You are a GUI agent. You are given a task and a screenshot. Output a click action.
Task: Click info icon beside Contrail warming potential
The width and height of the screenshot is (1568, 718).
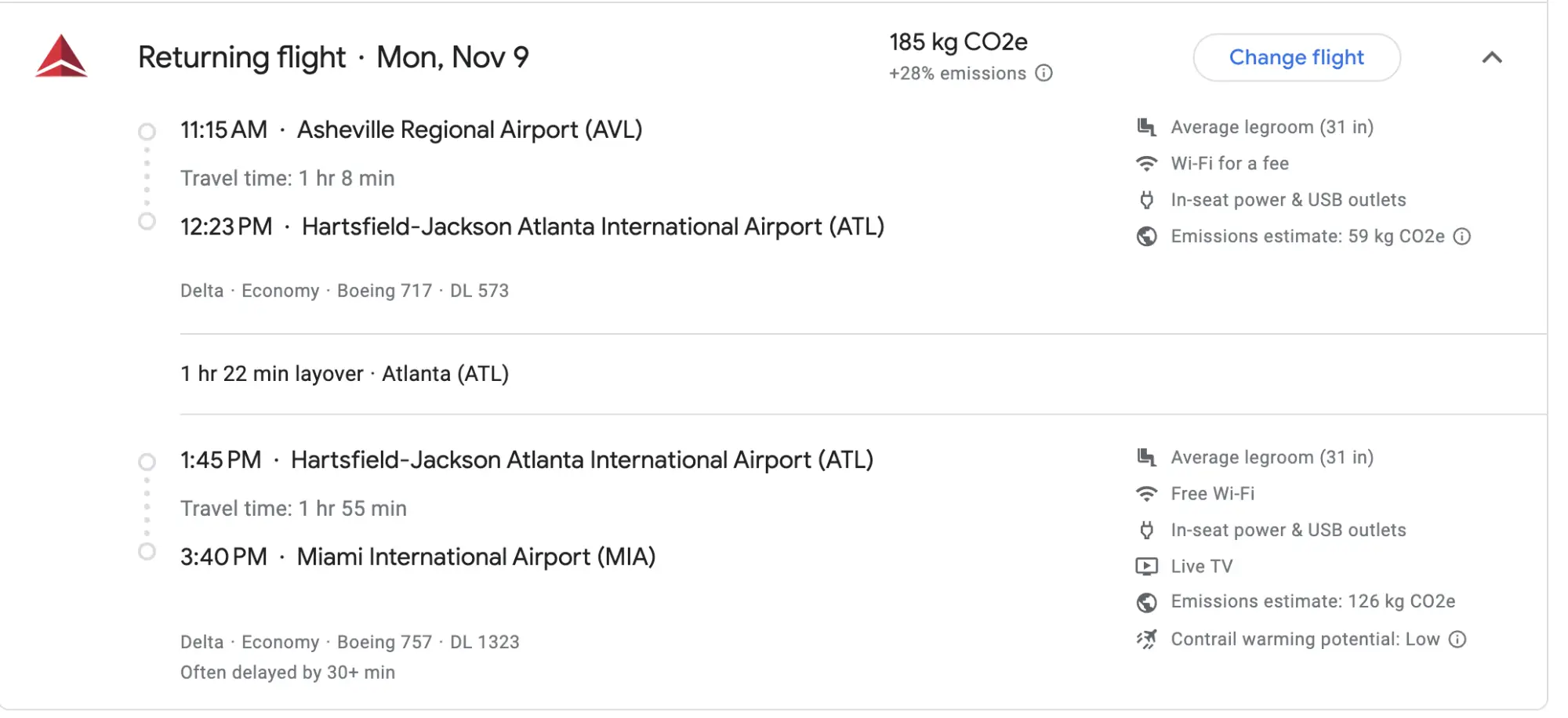1457,639
